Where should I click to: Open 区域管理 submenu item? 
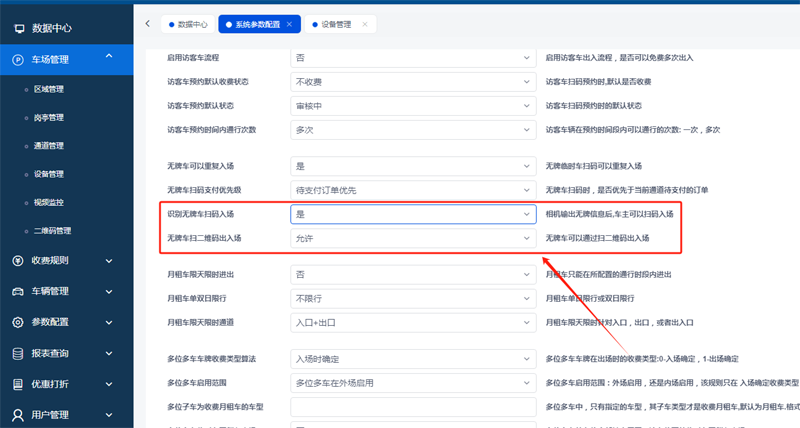48,89
